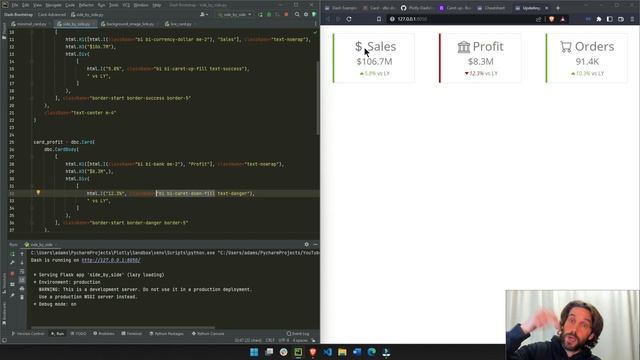
Task: Open Run panel settings gear
Action: [x=307, y=244]
